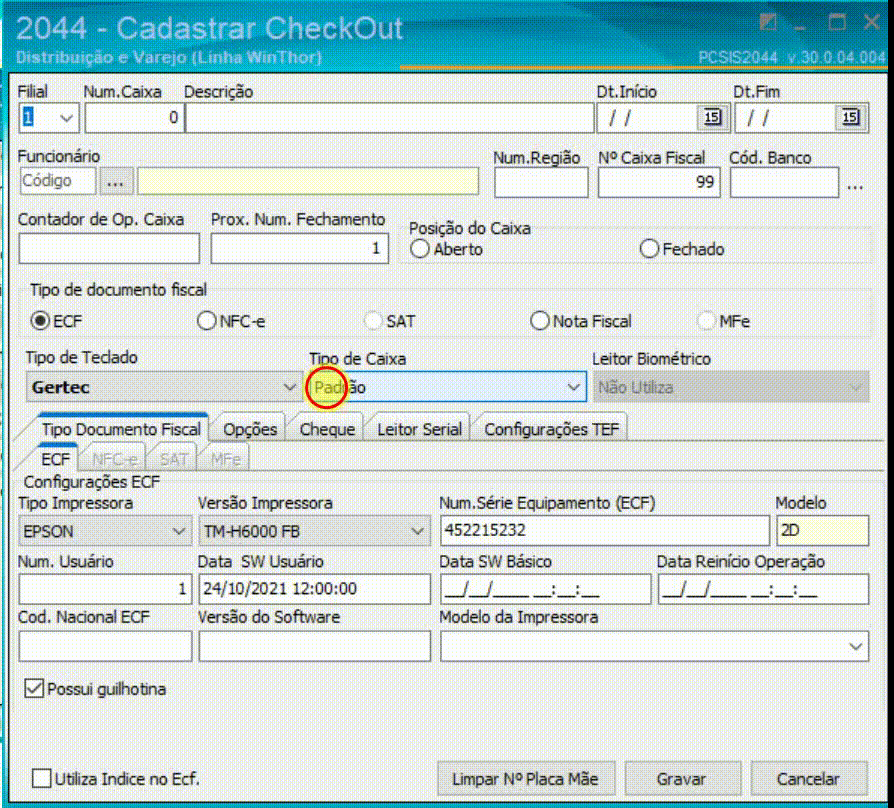Click the Num.Região input field

[x=541, y=182]
